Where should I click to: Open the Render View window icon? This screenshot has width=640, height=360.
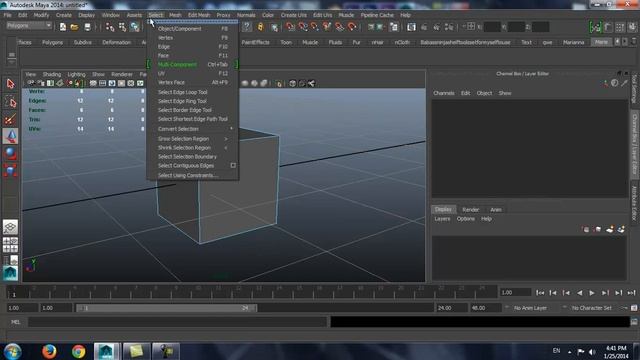click(411, 27)
